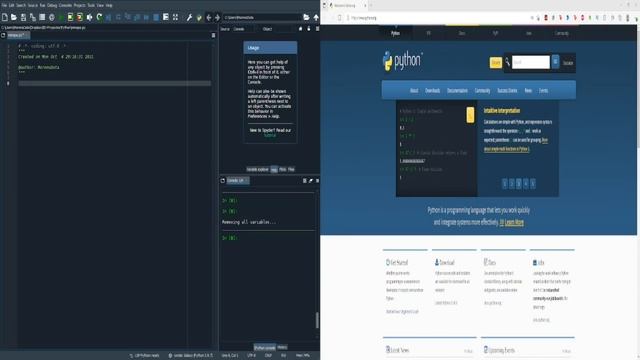Screen dimensions: 640x360
Task: Submit python.org search GO button
Action: tap(555, 62)
